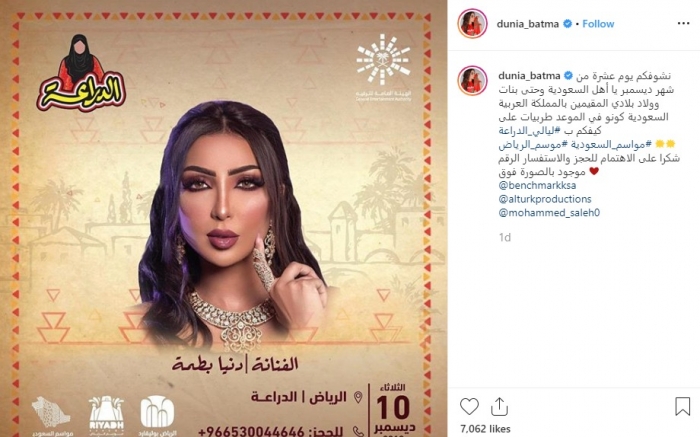Open the avatar beside the caption
This screenshot has height=437, width=700.
pyautogui.click(x=472, y=81)
